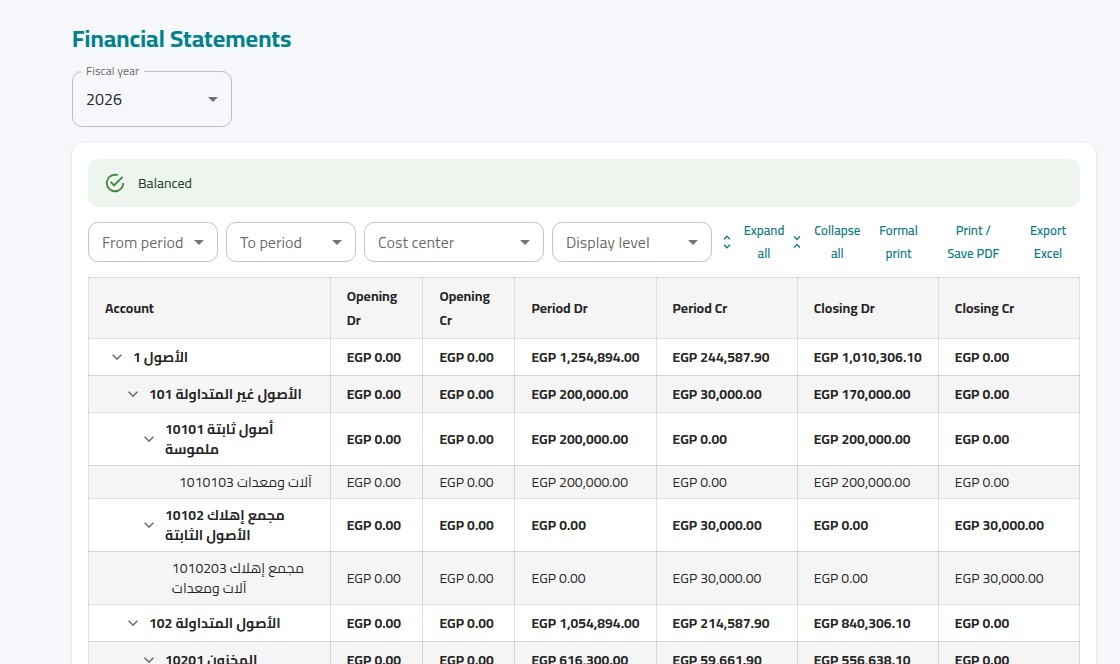Viewport: 1120px width, 664px height.
Task: Collapse the 1 الأصول row chevron
Action: click(x=116, y=357)
